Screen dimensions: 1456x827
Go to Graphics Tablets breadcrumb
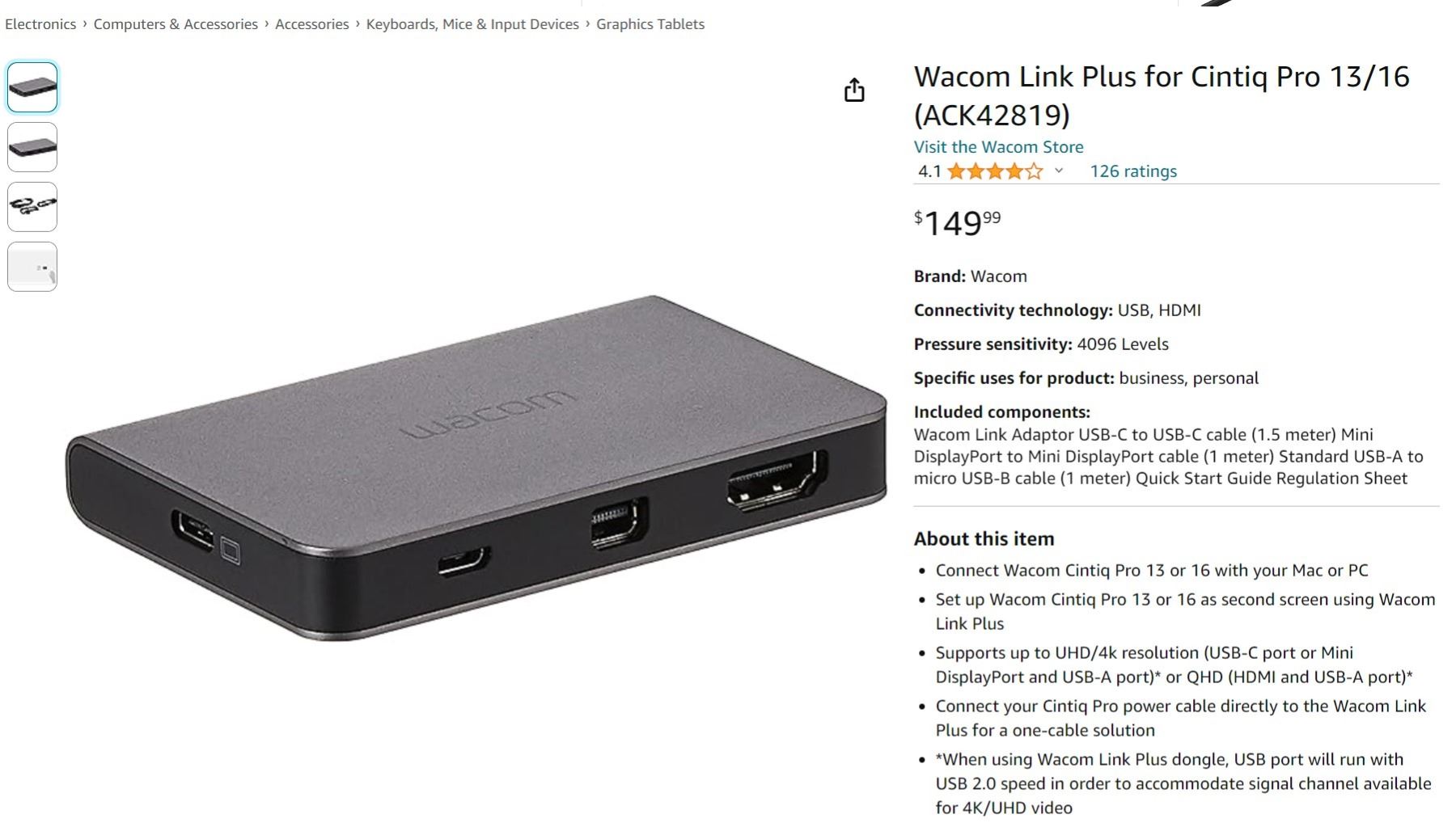point(650,24)
